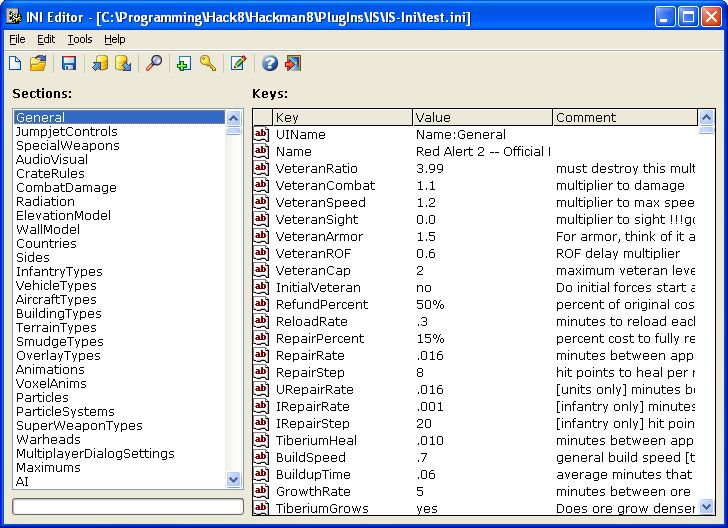Image resolution: width=728 pixels, height=528 pixels.
Task: Click the magnifying glass search icon
Action: pyautogui.click(x=153, y=64)
